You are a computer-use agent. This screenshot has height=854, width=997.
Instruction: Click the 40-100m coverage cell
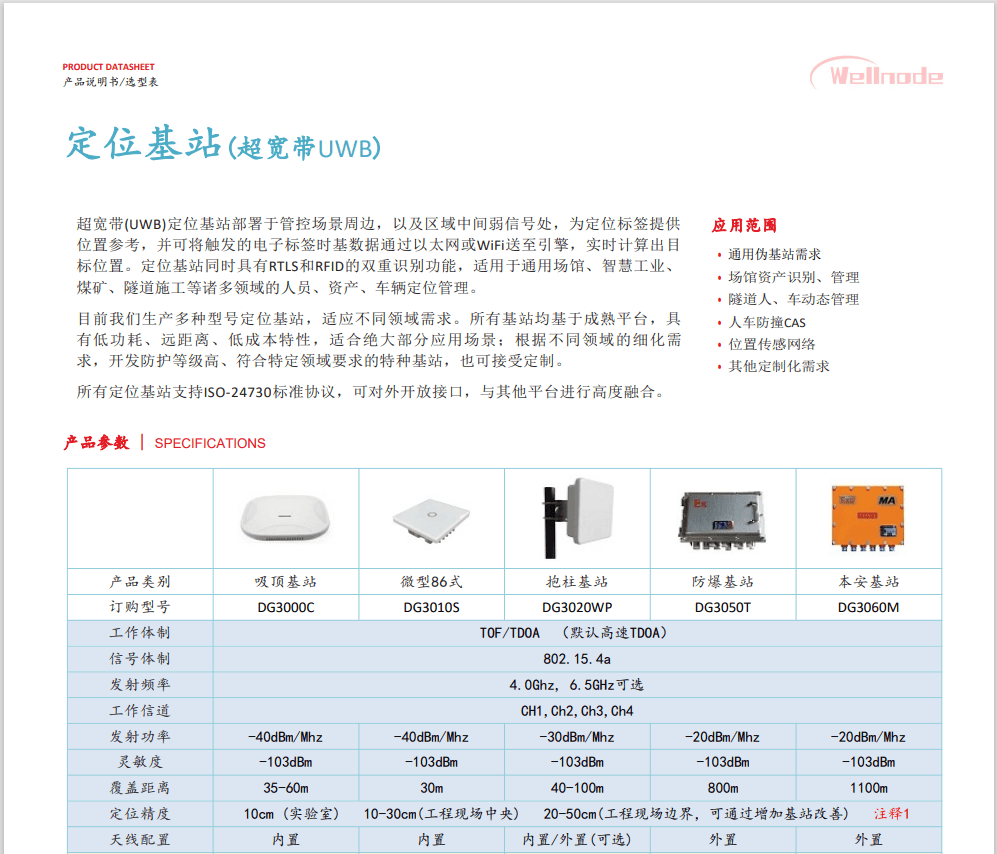click(x=577, y=788)
